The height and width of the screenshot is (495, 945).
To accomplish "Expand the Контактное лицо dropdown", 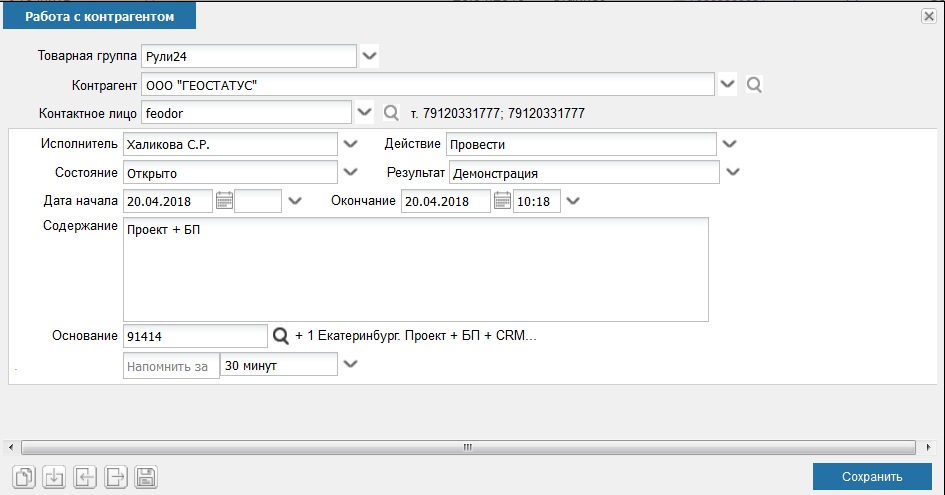I will (x=365, y=113).
